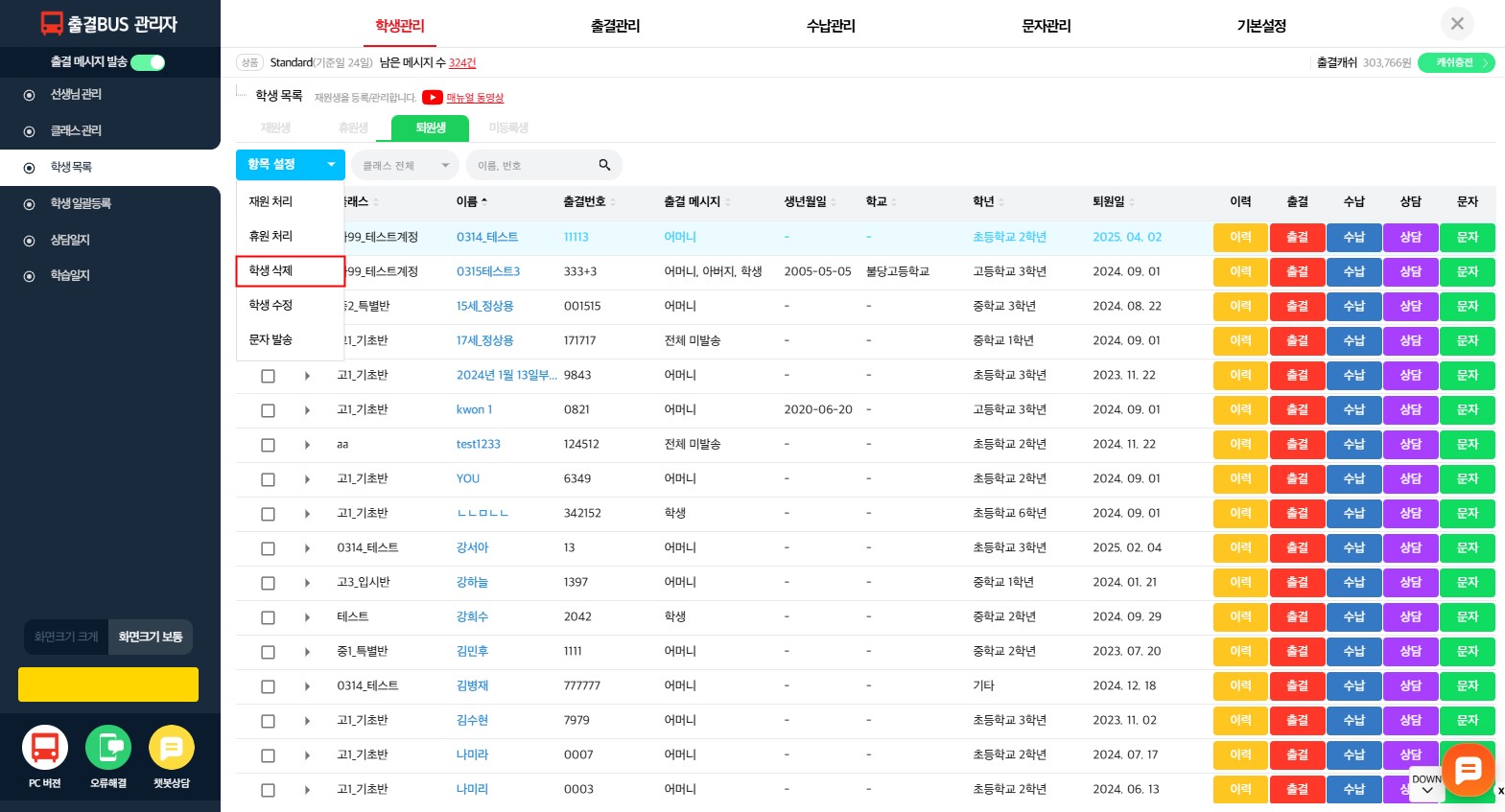
Task: Open the 클래스 전체 dropdown
Action: (405, 165)
